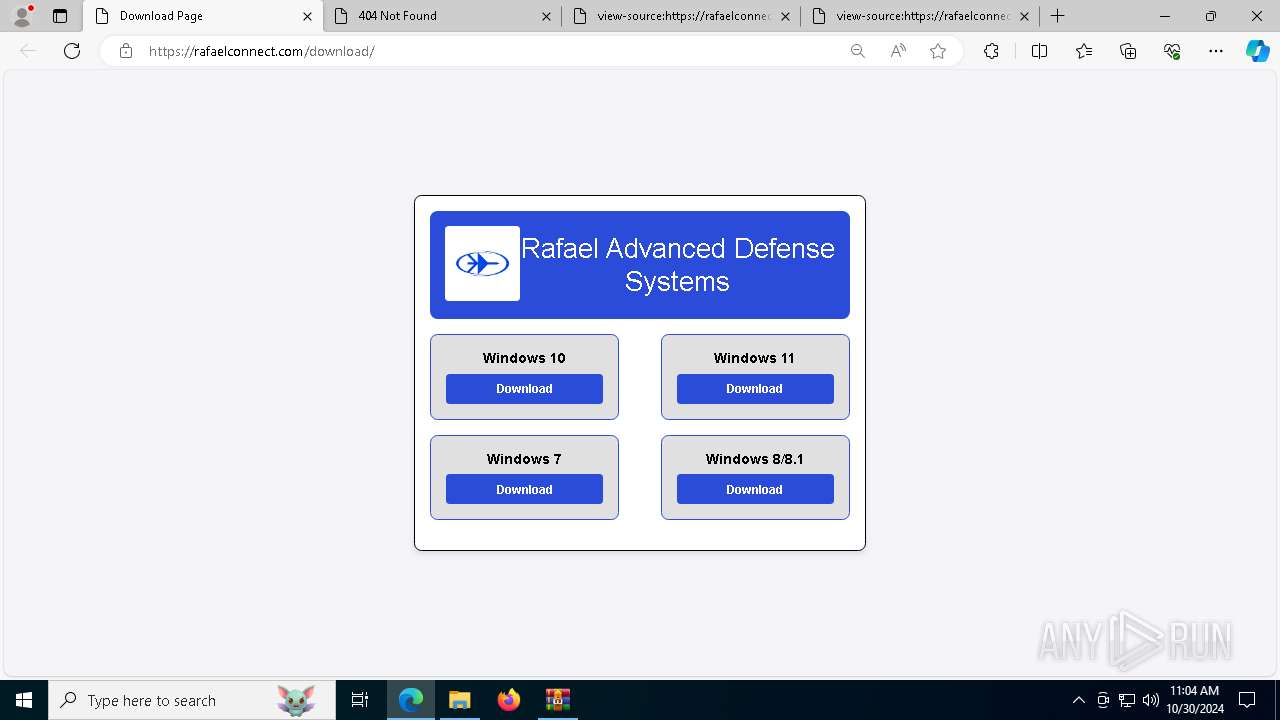
Task: Open Microsoft Edge from taskbar
Action: [411, 700]
